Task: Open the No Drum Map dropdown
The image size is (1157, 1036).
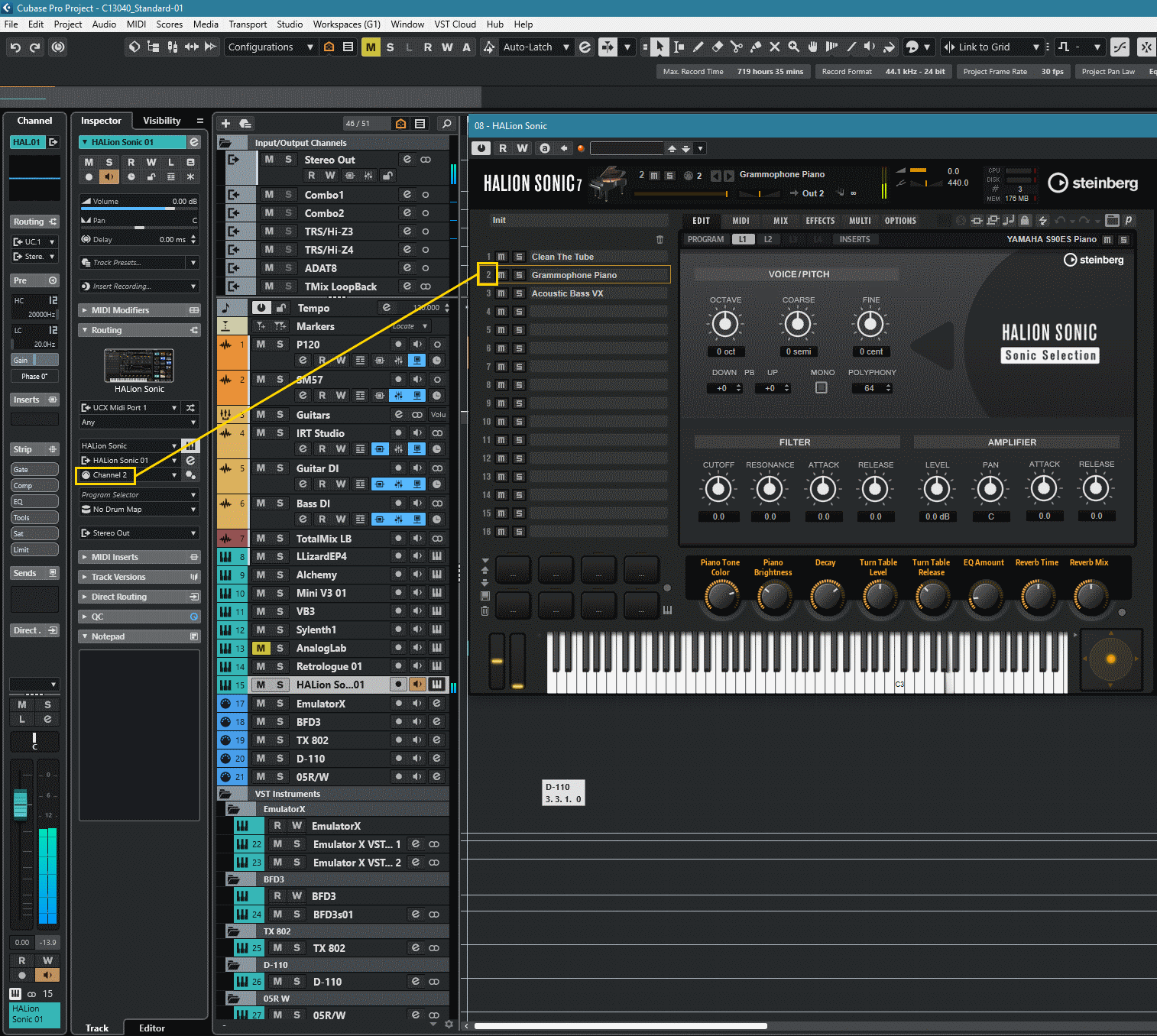Action: pyautogui.click(x=139, y=510)
